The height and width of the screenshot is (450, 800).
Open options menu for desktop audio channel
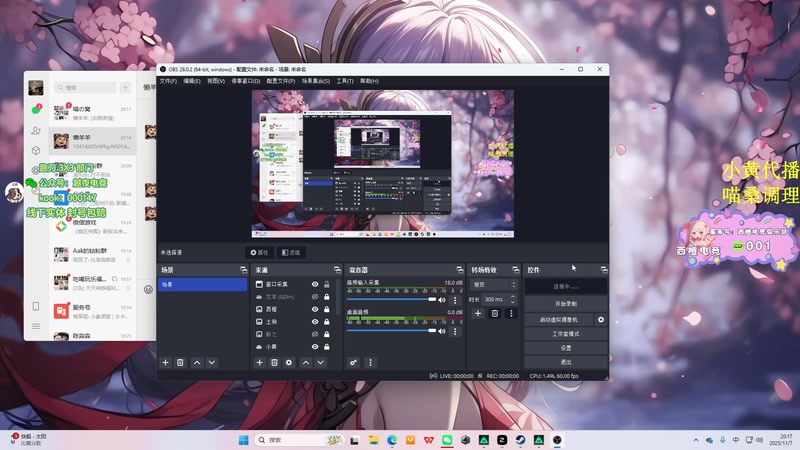pos(455,331)
